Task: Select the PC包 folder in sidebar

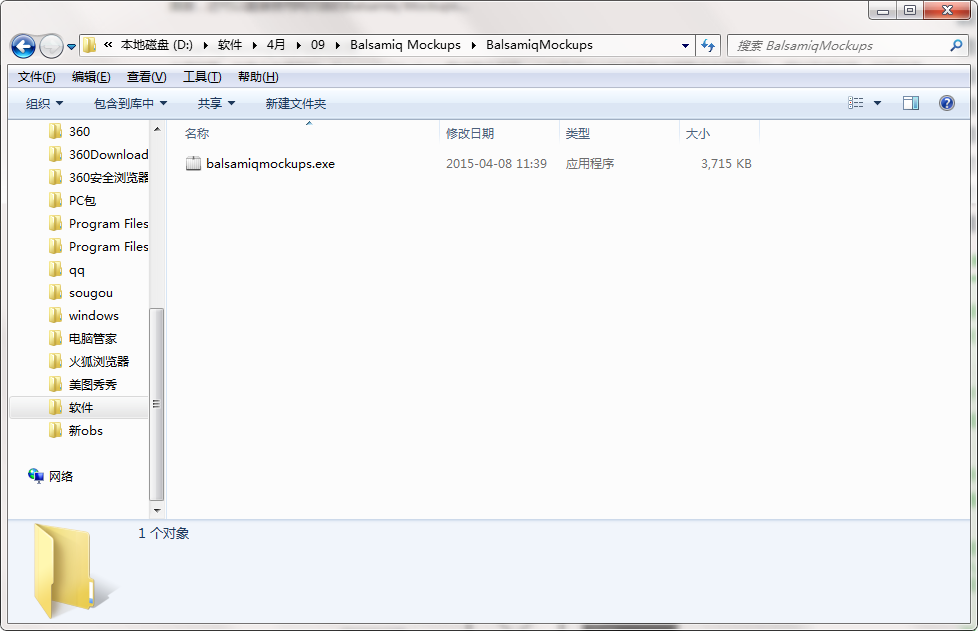Action: 82,201
